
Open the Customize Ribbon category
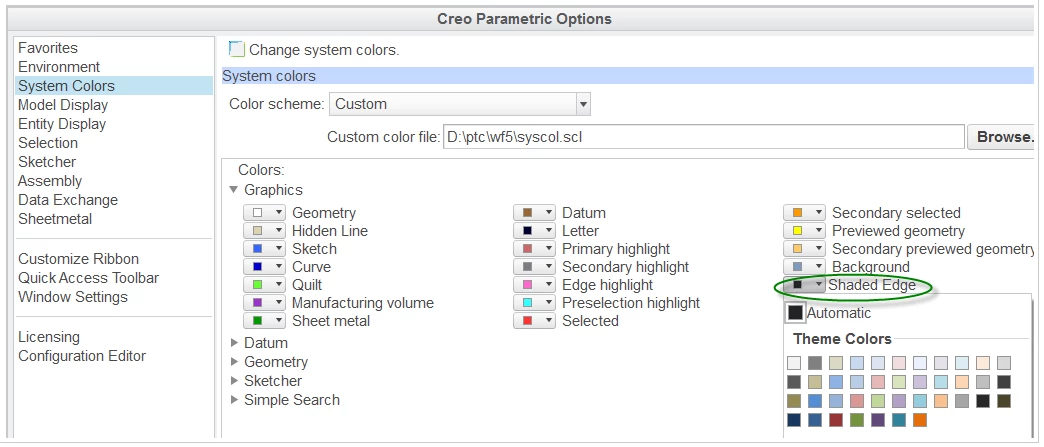[x=80, y=259]
